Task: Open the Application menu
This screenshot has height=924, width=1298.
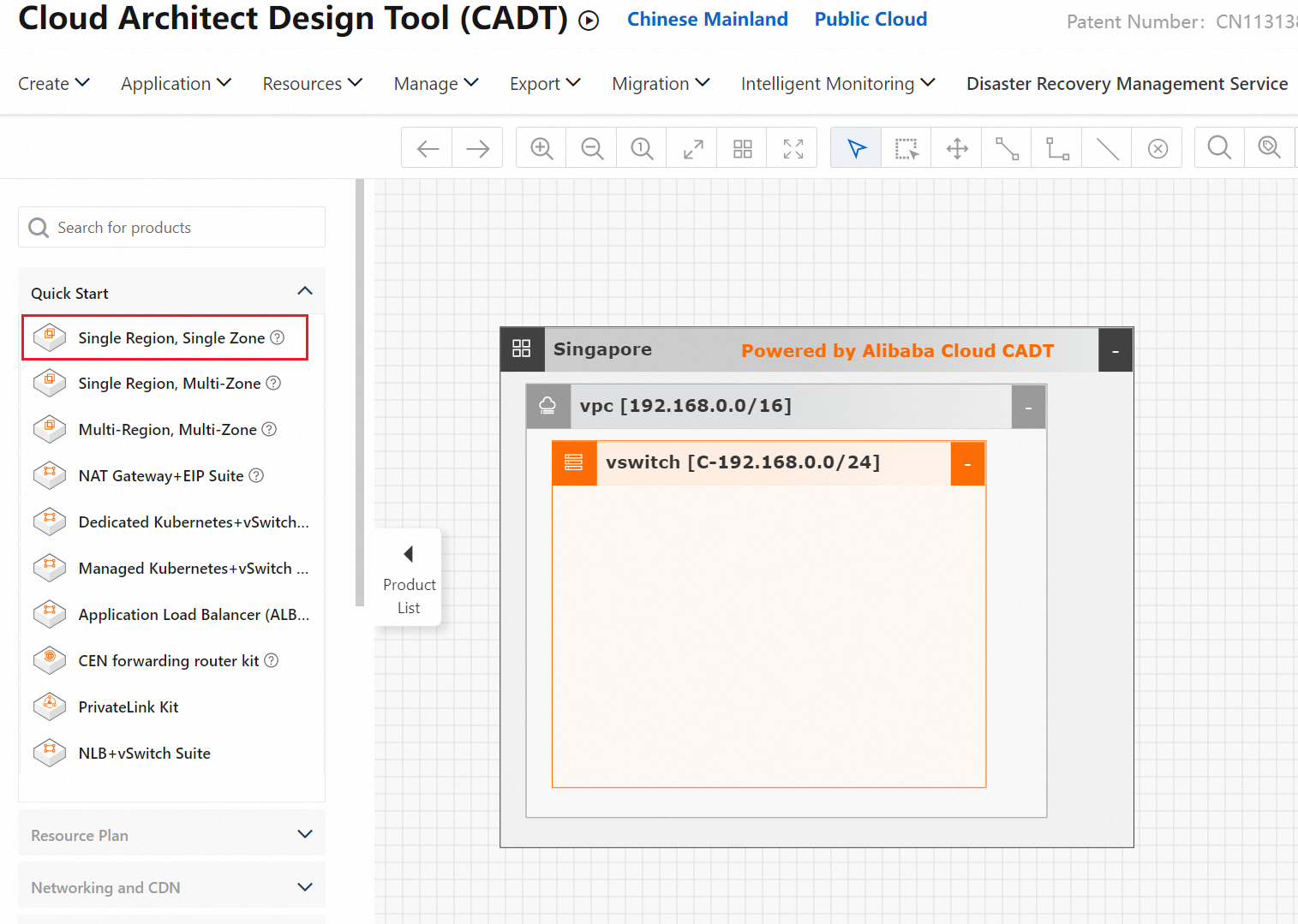Action: point(176,84)
